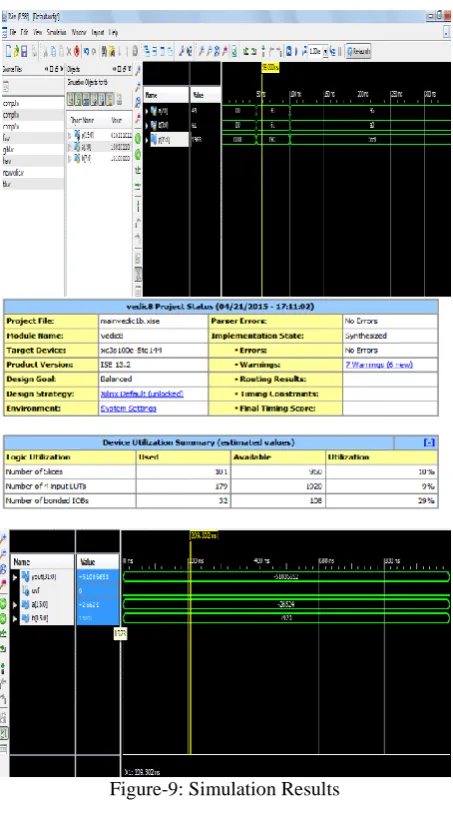The image size is (453, 819).
Task: Open the System Settings link
Action: pos(128,408)
